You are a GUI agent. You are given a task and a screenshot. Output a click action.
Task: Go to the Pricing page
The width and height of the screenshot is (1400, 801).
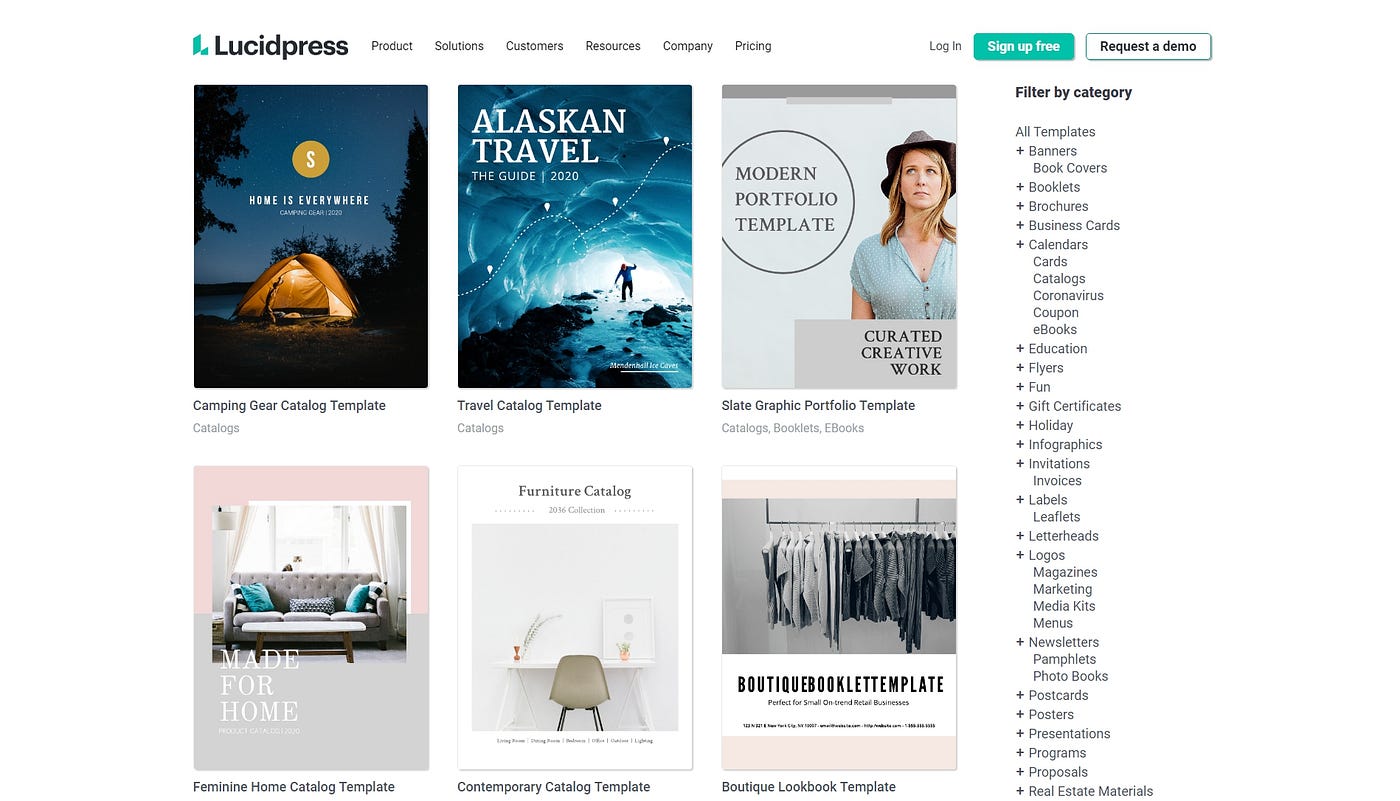pos(753,46)
